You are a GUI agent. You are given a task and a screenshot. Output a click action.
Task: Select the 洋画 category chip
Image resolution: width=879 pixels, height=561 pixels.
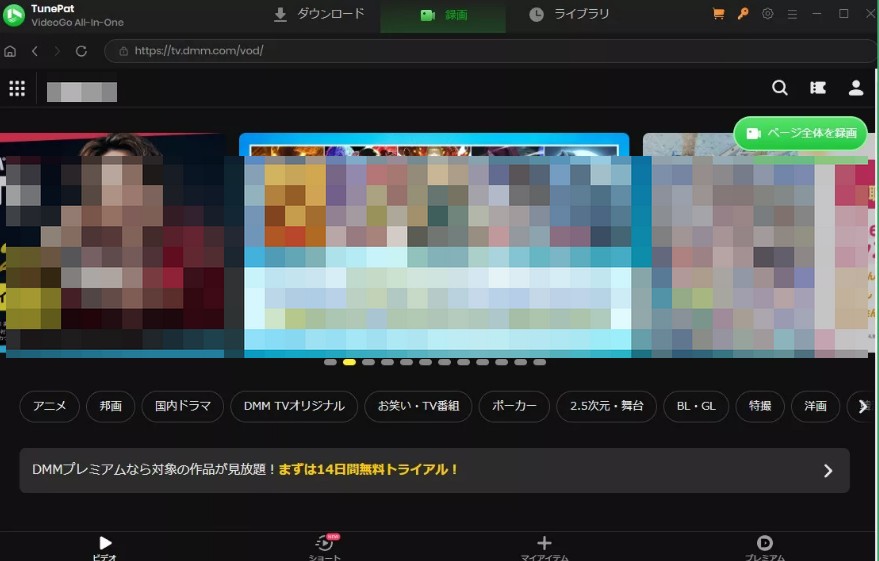click(816, 406)
